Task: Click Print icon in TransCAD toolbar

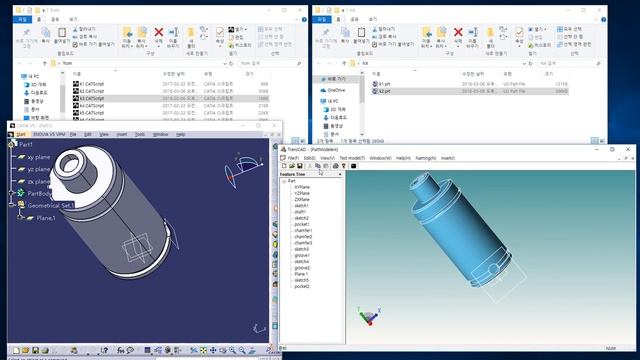Action: click(336, 166)
